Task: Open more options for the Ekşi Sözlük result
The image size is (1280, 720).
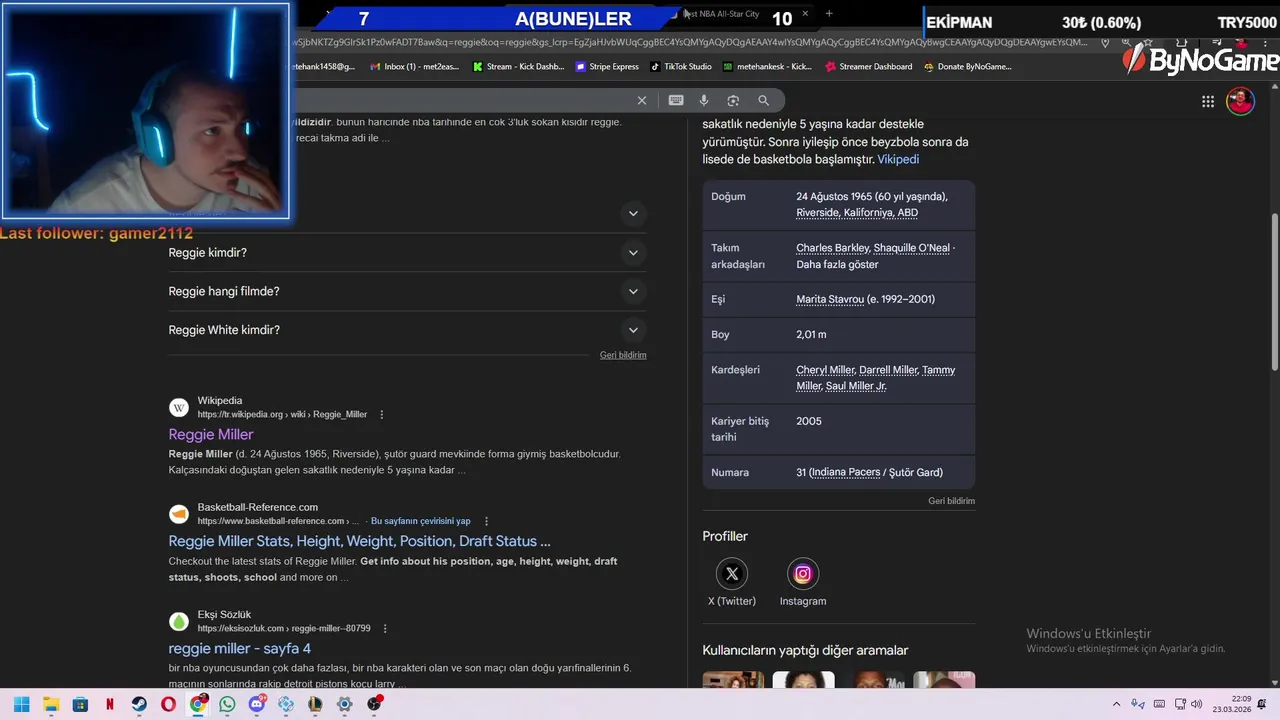Action: 385,628
